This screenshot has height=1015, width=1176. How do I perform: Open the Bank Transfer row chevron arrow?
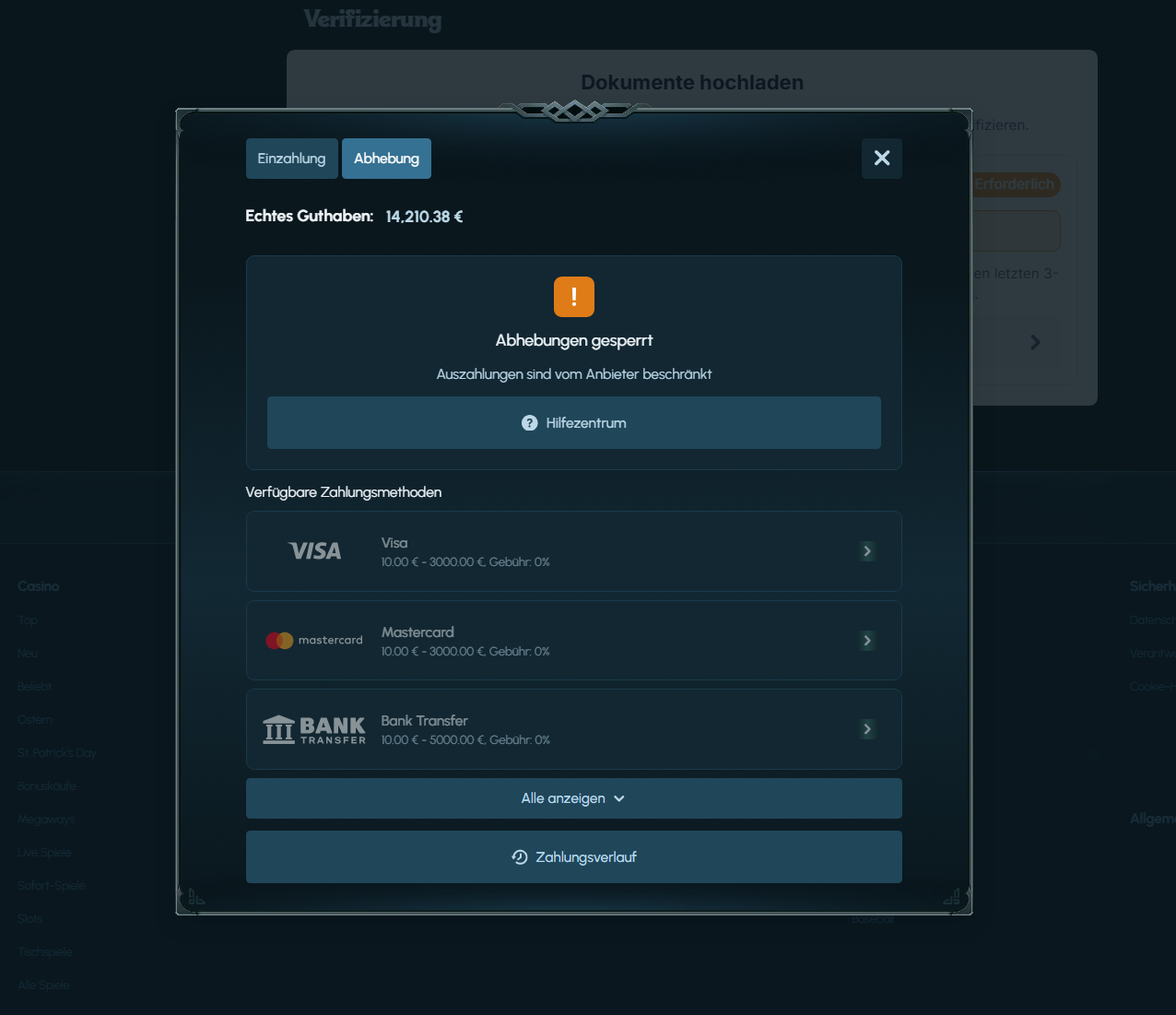click(x=867, y=729)
